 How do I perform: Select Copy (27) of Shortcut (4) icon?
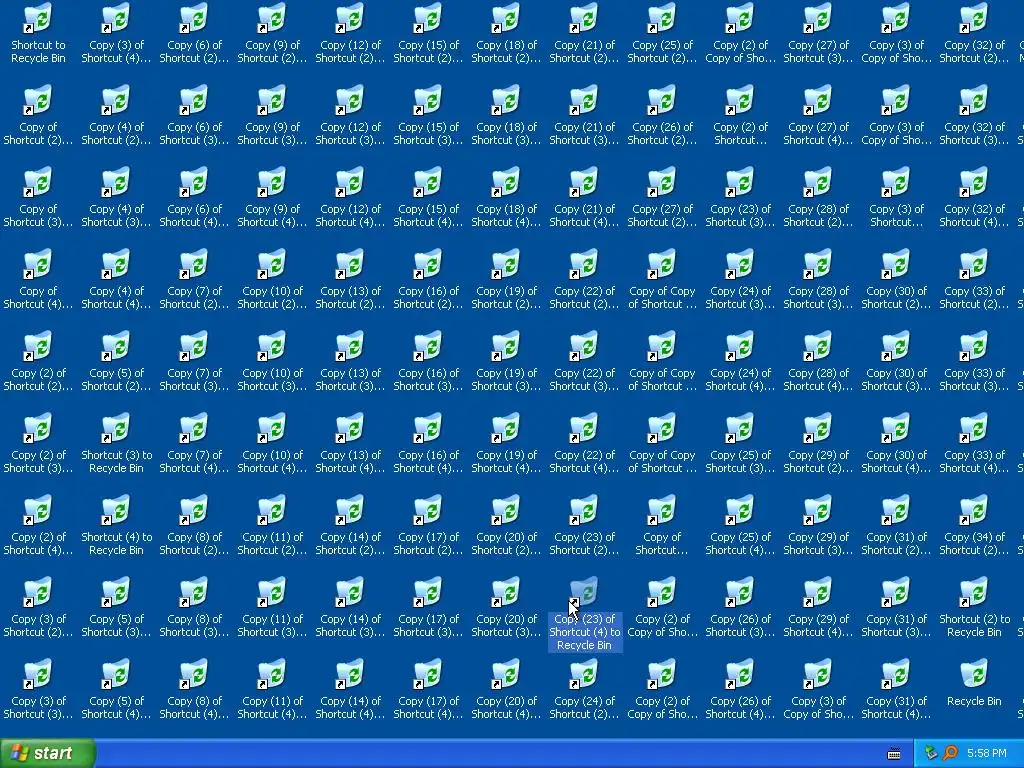click(x=818, y=116)
